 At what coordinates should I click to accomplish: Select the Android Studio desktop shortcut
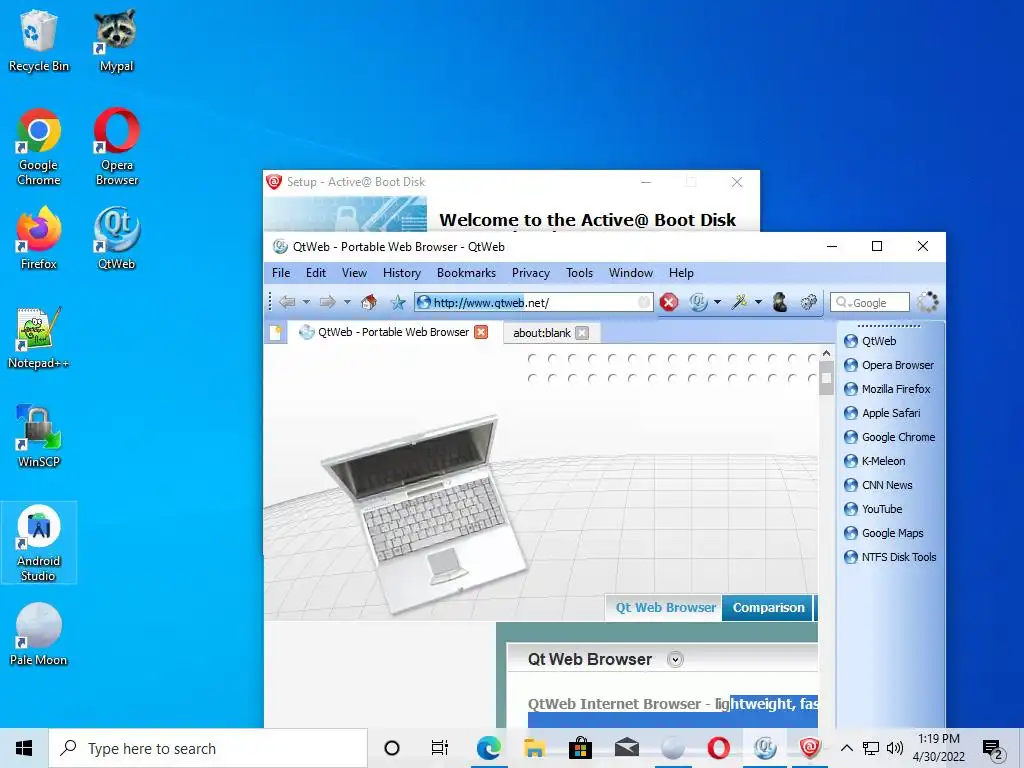[x=39, y=543]
